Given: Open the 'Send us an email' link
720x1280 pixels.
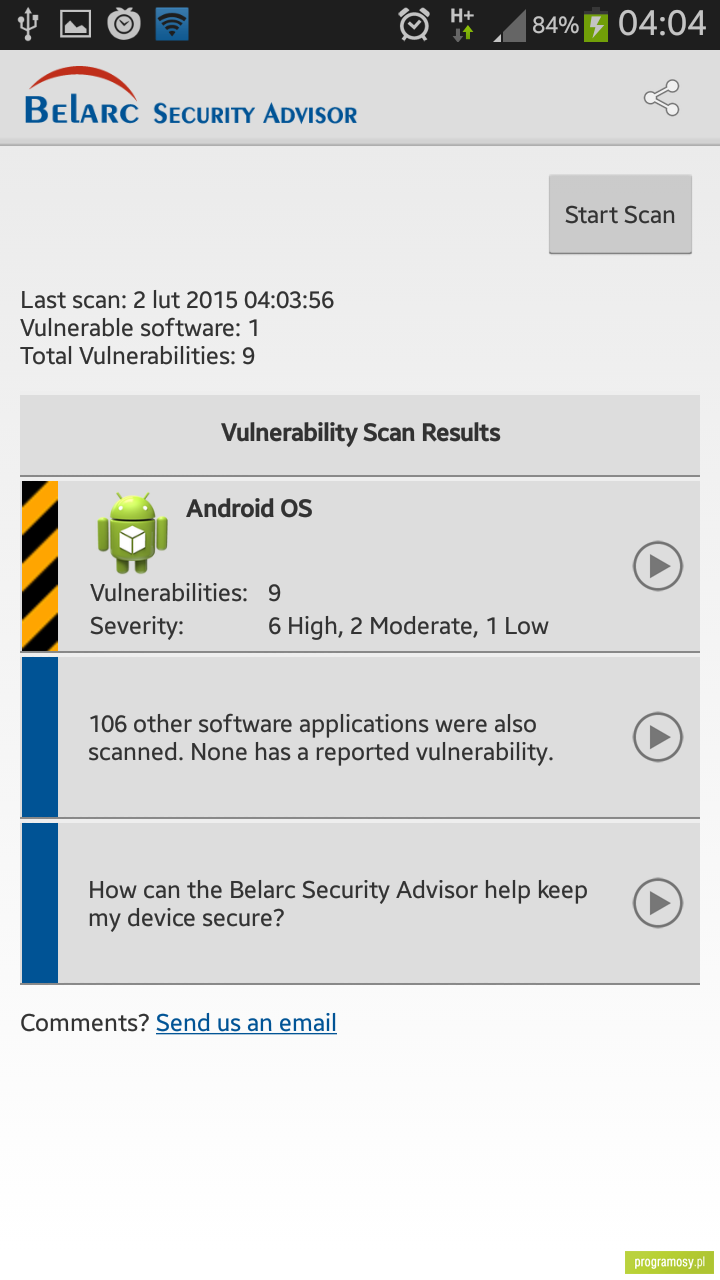Looking at the screenshot, I should pos(246,1023).
